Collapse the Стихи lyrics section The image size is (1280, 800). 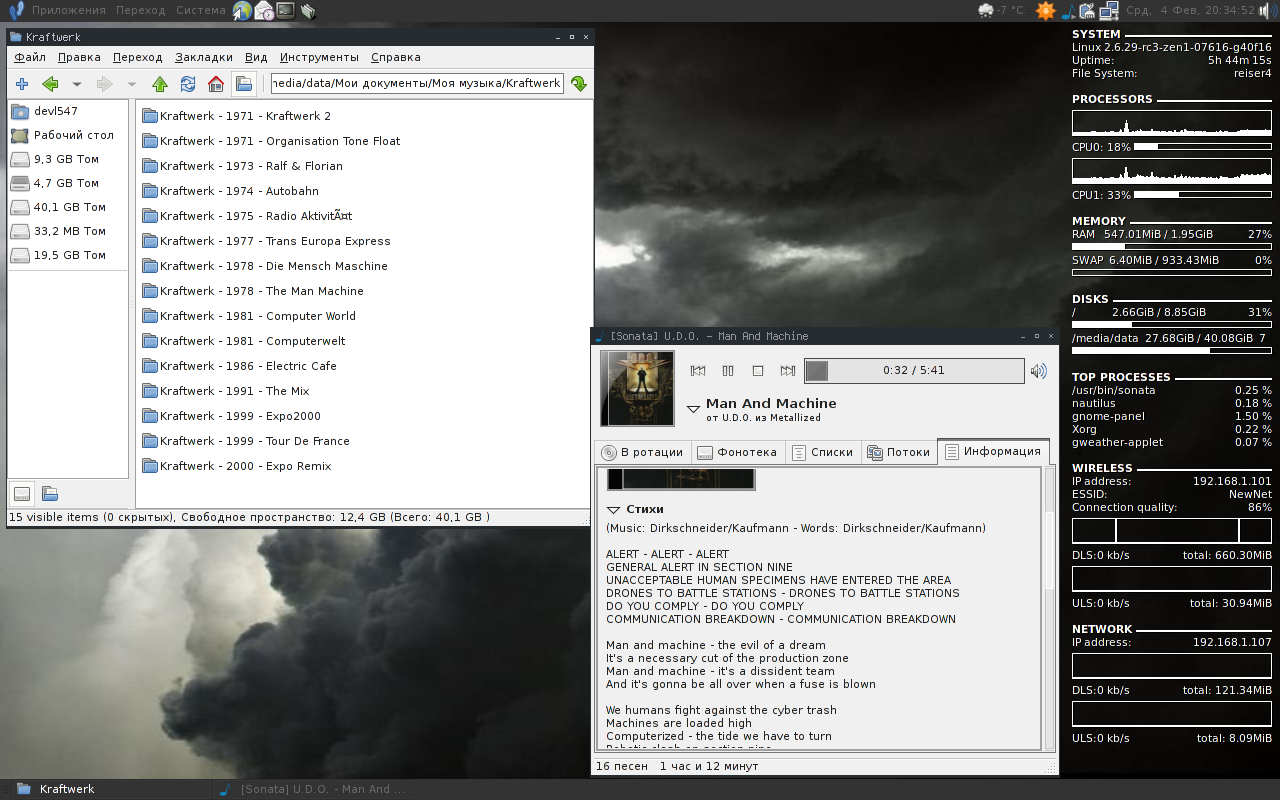614,510
